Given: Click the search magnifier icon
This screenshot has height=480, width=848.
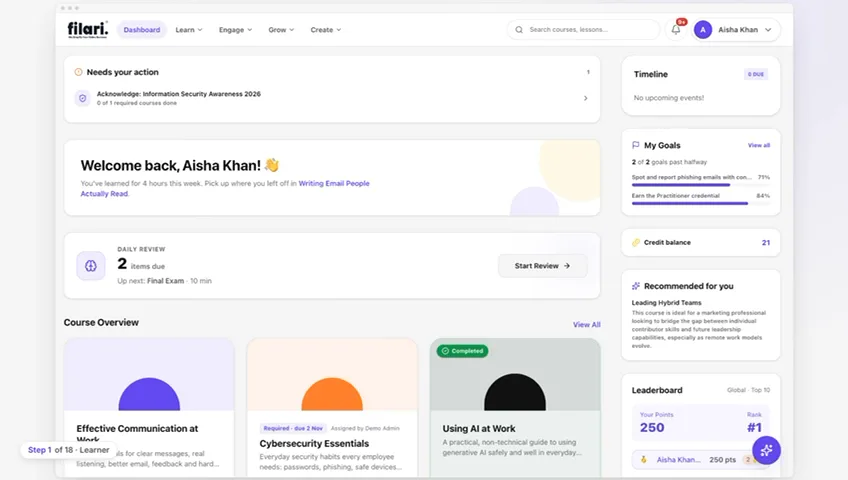Looking at the screenshot, I should [519, 30].
